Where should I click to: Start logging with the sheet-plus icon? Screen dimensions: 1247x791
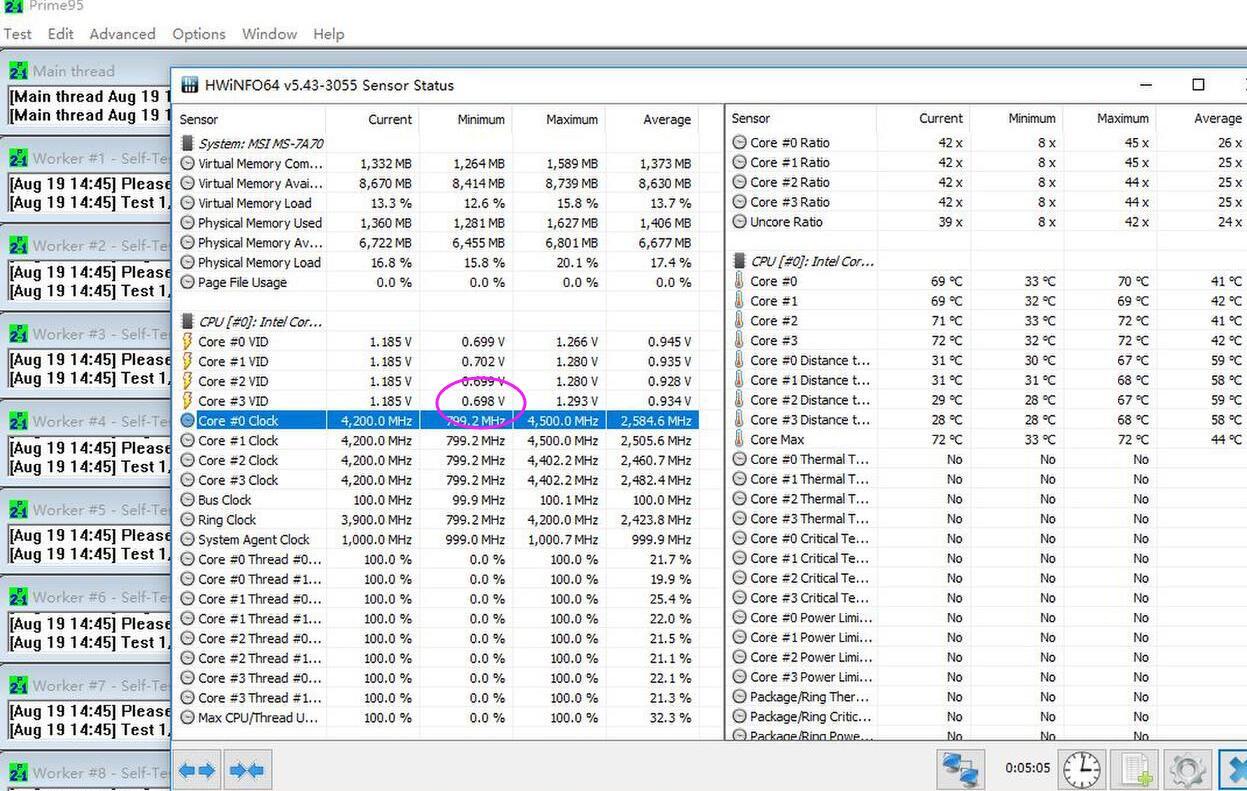(x=1135, y=769)
